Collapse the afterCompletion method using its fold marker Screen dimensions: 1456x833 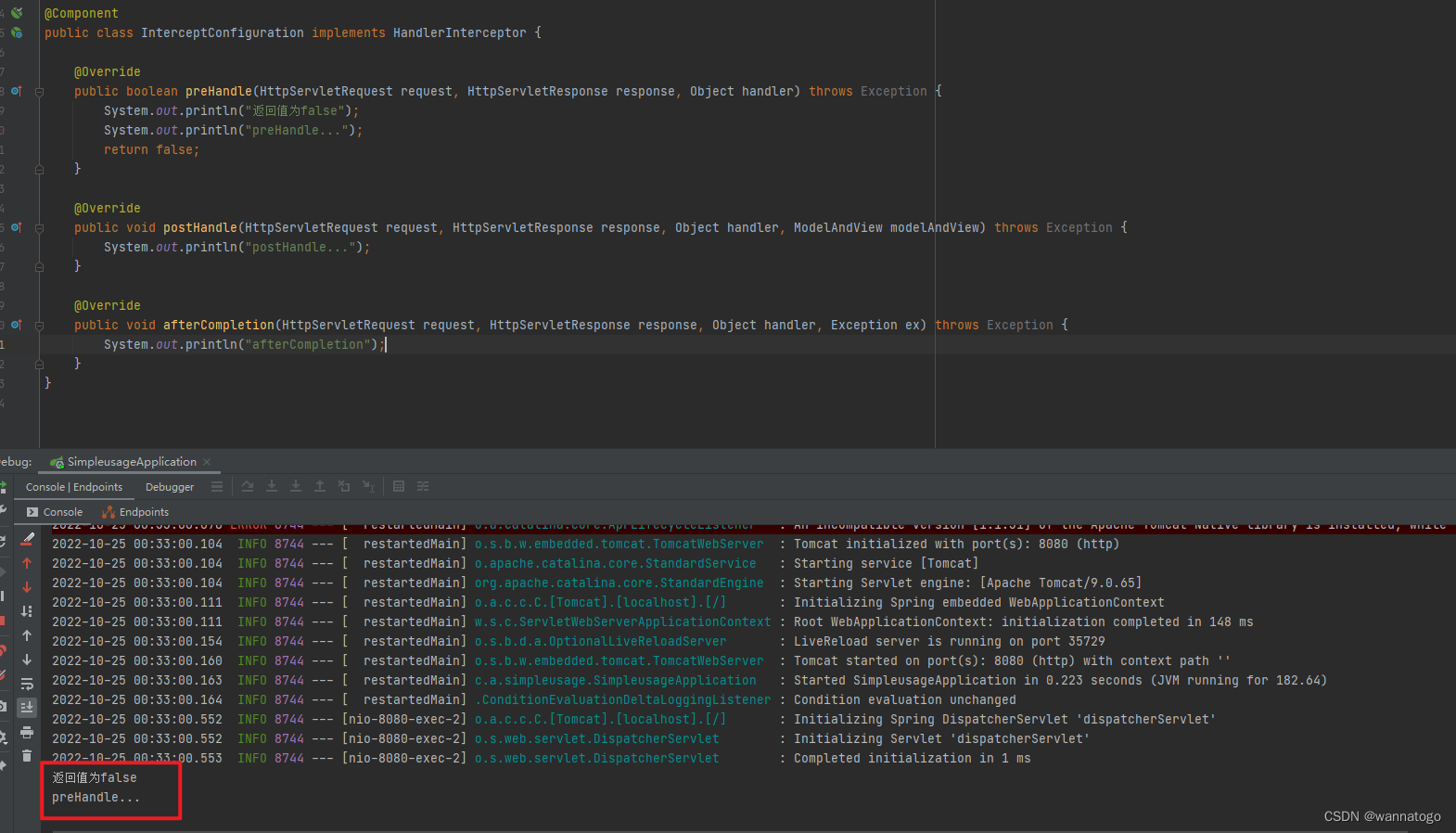40,326
